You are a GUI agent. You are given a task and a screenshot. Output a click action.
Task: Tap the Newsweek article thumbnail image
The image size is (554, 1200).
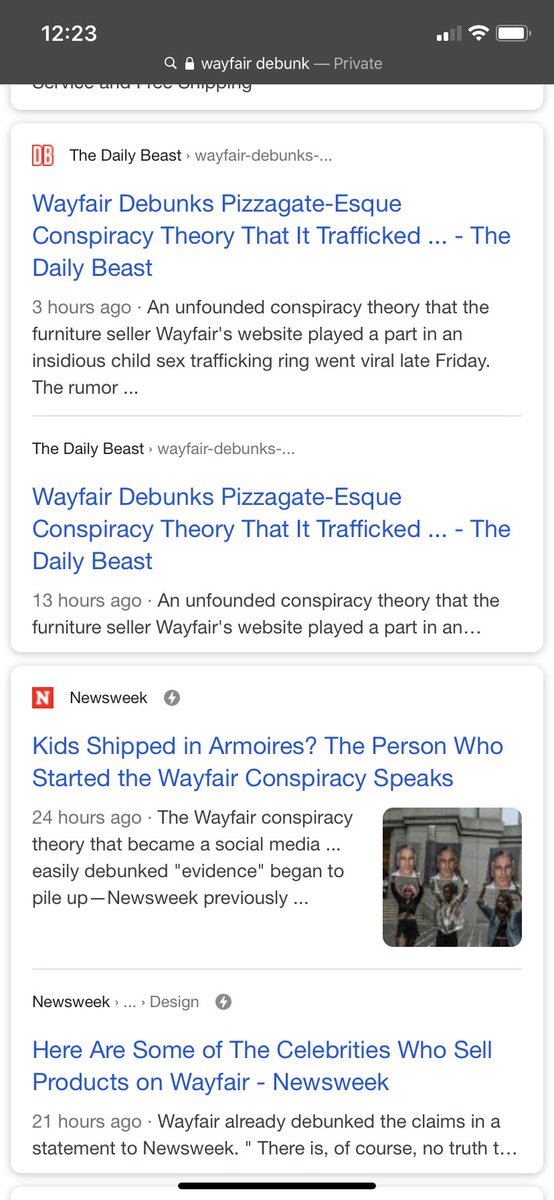coord(452,877)
